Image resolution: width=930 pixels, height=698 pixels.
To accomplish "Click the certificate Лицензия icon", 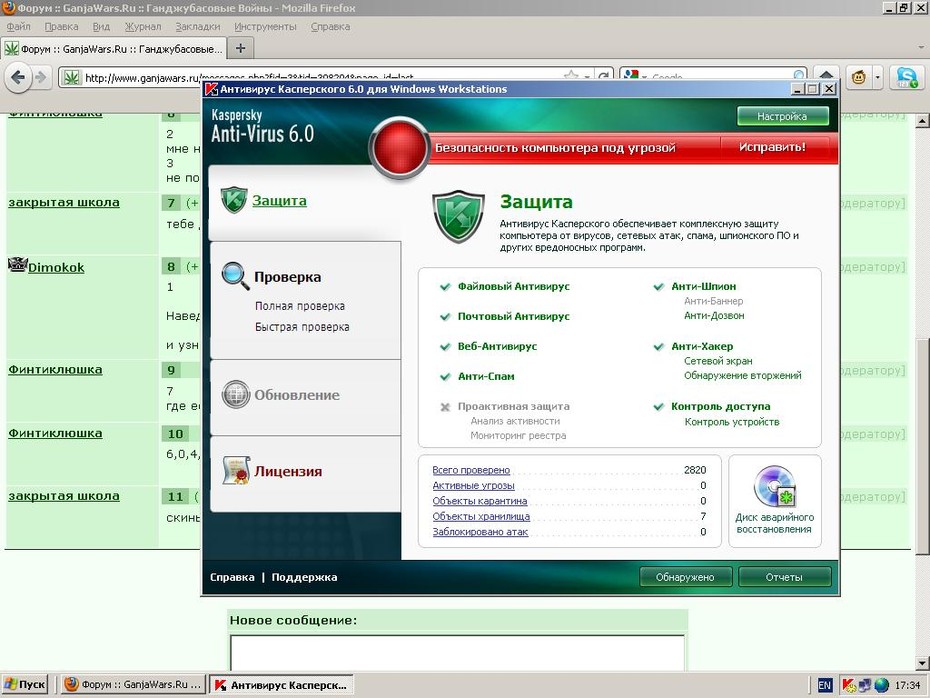I will (x=236, y=471).
